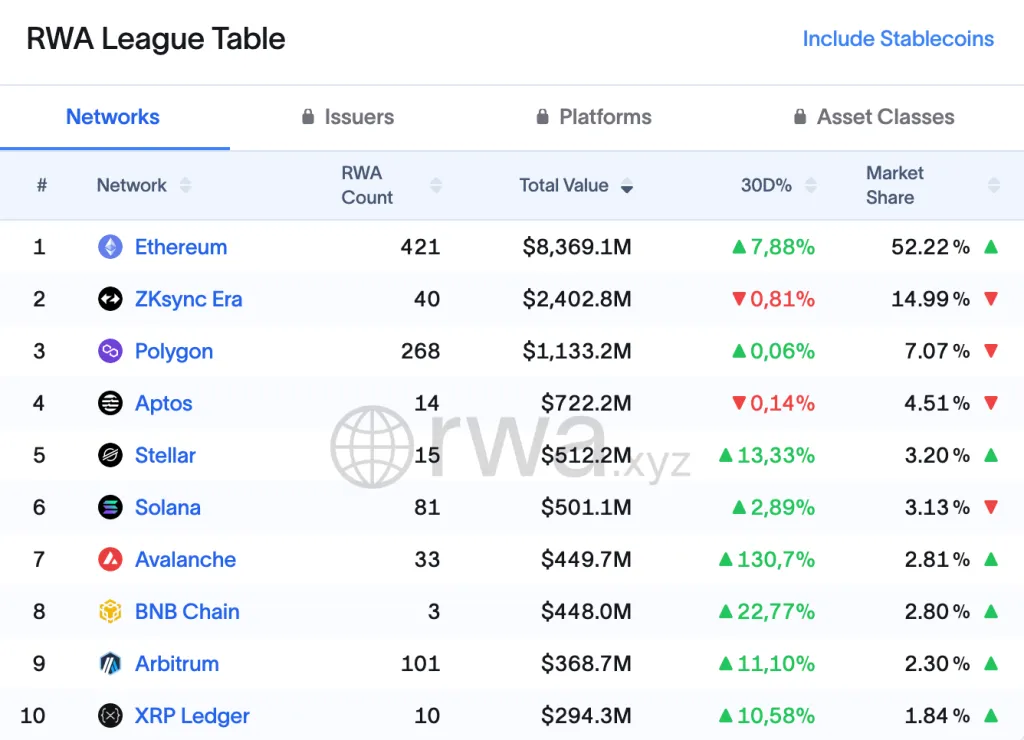Image resolution: width=1024 pixels, height=740 pixels.
Task: Switch to the locked Issuers tab
Action: [x=348, y=117]
